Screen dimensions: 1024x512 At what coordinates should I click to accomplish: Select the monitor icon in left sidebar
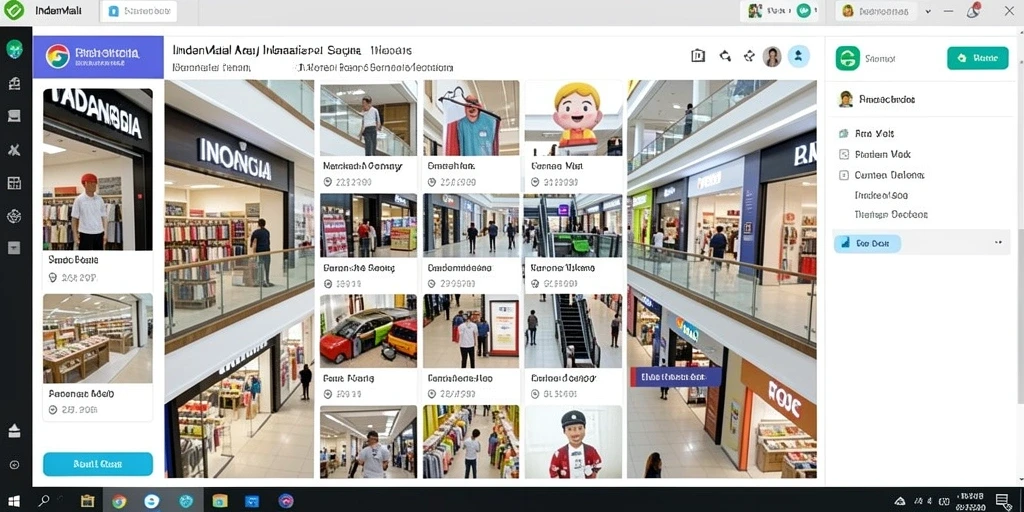tap(14, 116)
